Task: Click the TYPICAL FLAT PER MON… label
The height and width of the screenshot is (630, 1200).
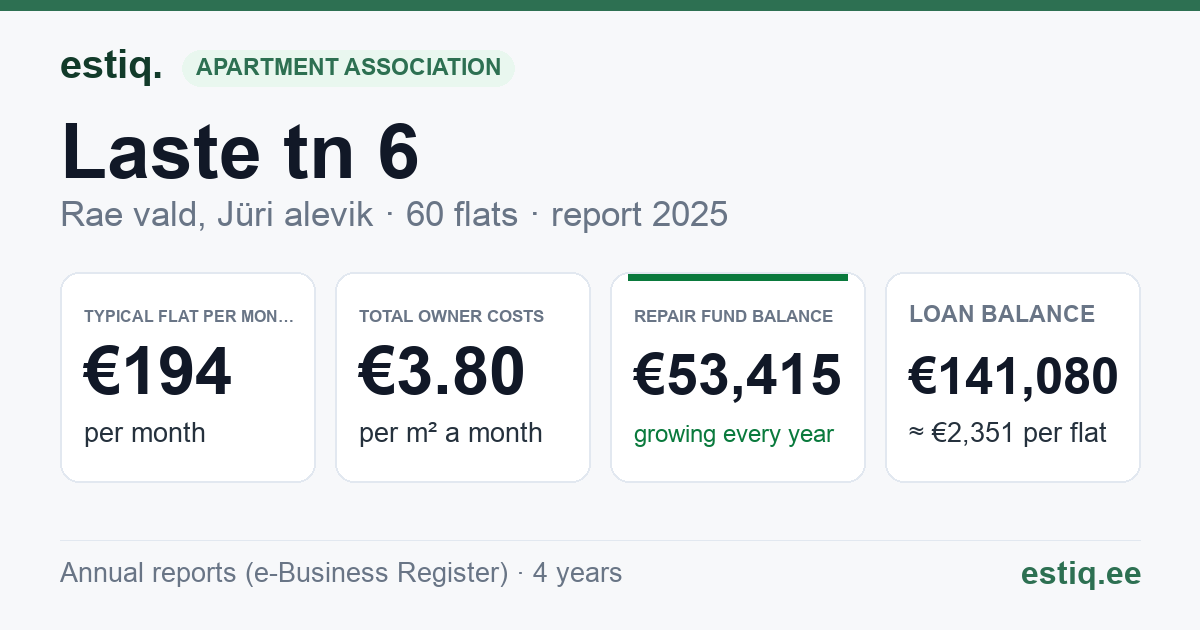Action: pyautogui.click(x=189, y=316)
